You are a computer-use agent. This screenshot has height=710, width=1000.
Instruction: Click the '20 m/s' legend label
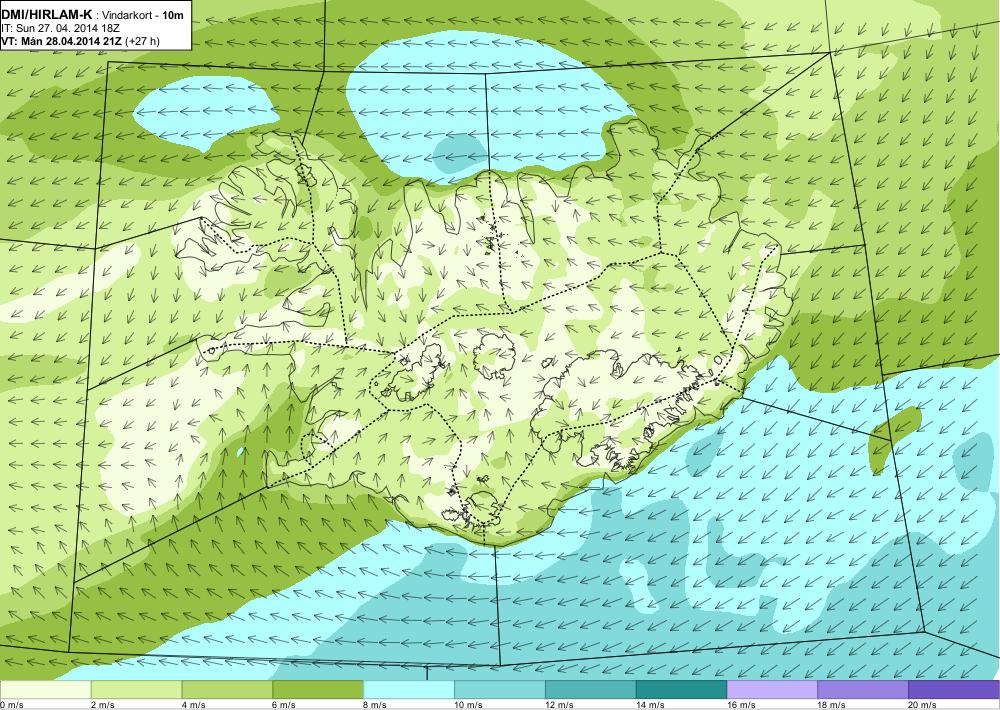(x=923, y=705)
